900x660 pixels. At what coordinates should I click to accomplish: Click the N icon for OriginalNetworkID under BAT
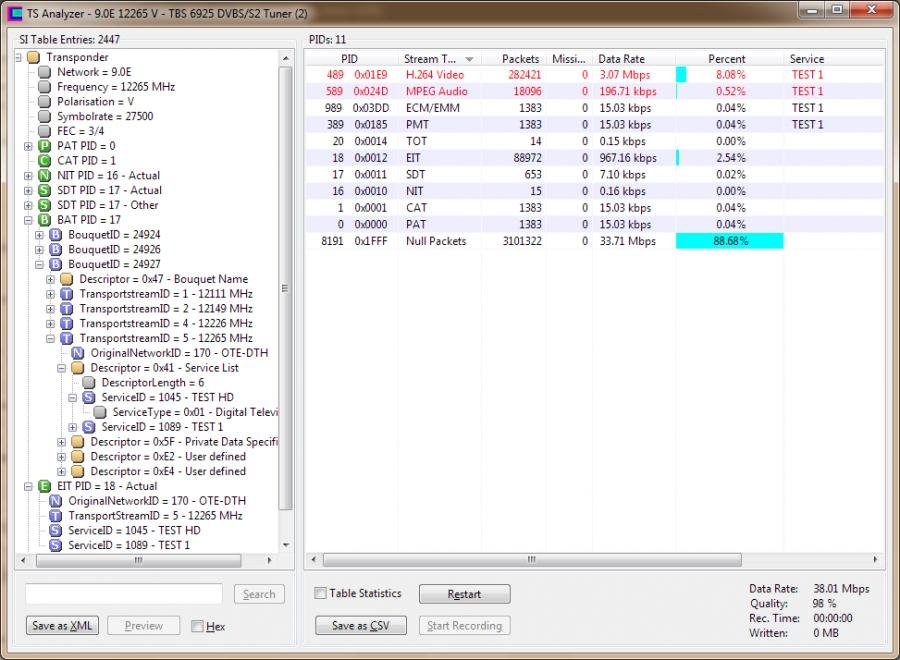[x=78, y=353]
